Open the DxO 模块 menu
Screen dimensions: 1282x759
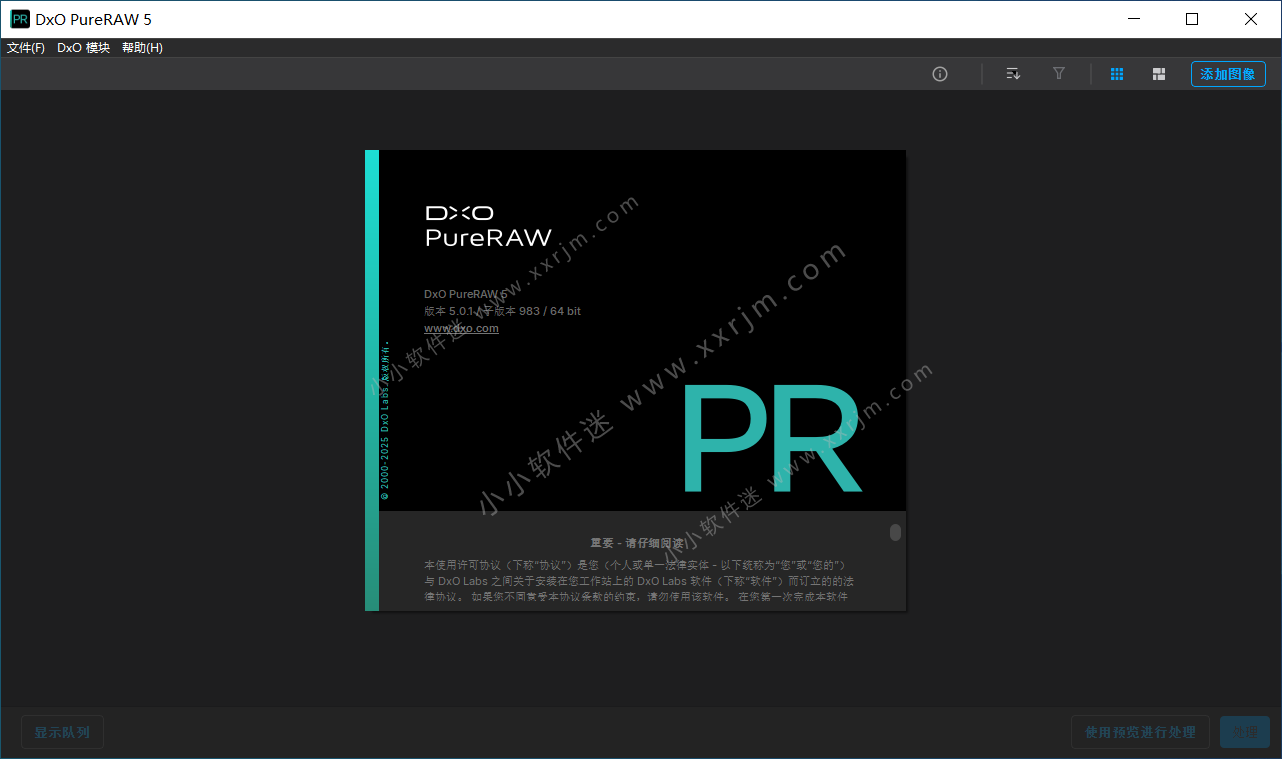84,48
